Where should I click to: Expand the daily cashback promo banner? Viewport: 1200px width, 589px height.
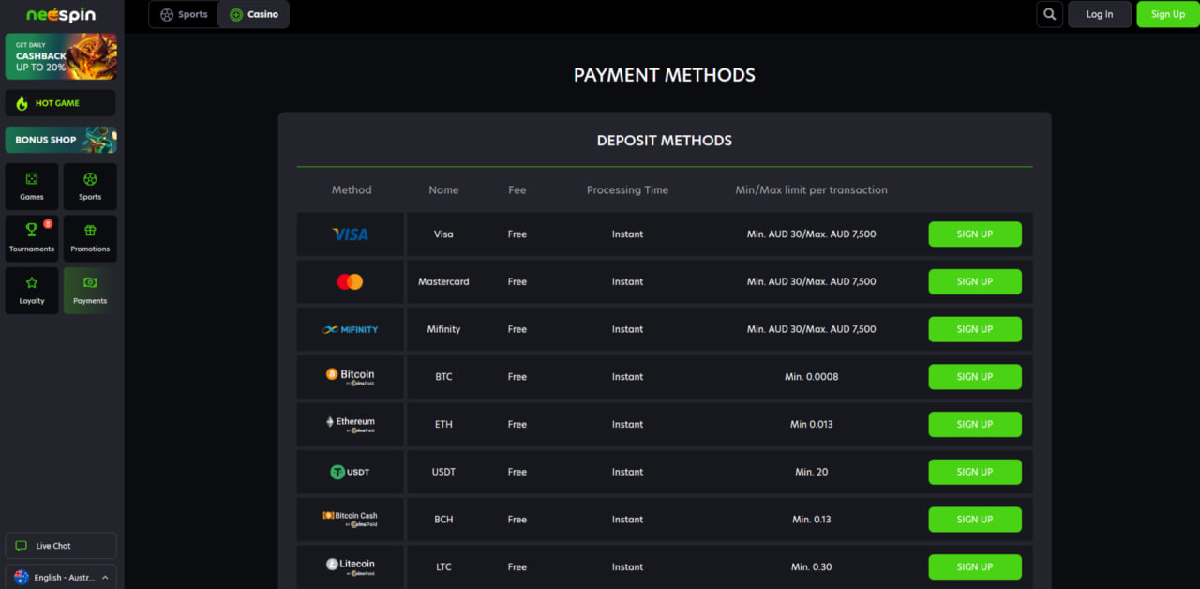click(60, 57)
